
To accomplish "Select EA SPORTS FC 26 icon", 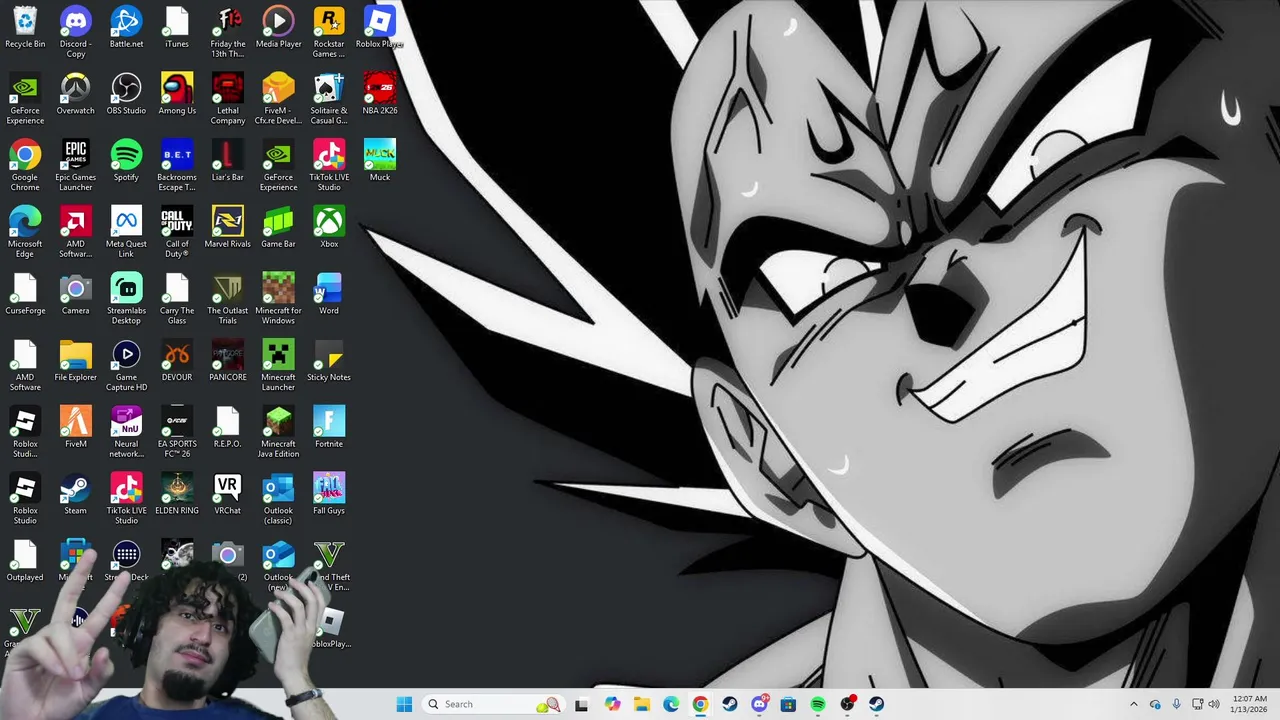I will (x=177, y=432).
